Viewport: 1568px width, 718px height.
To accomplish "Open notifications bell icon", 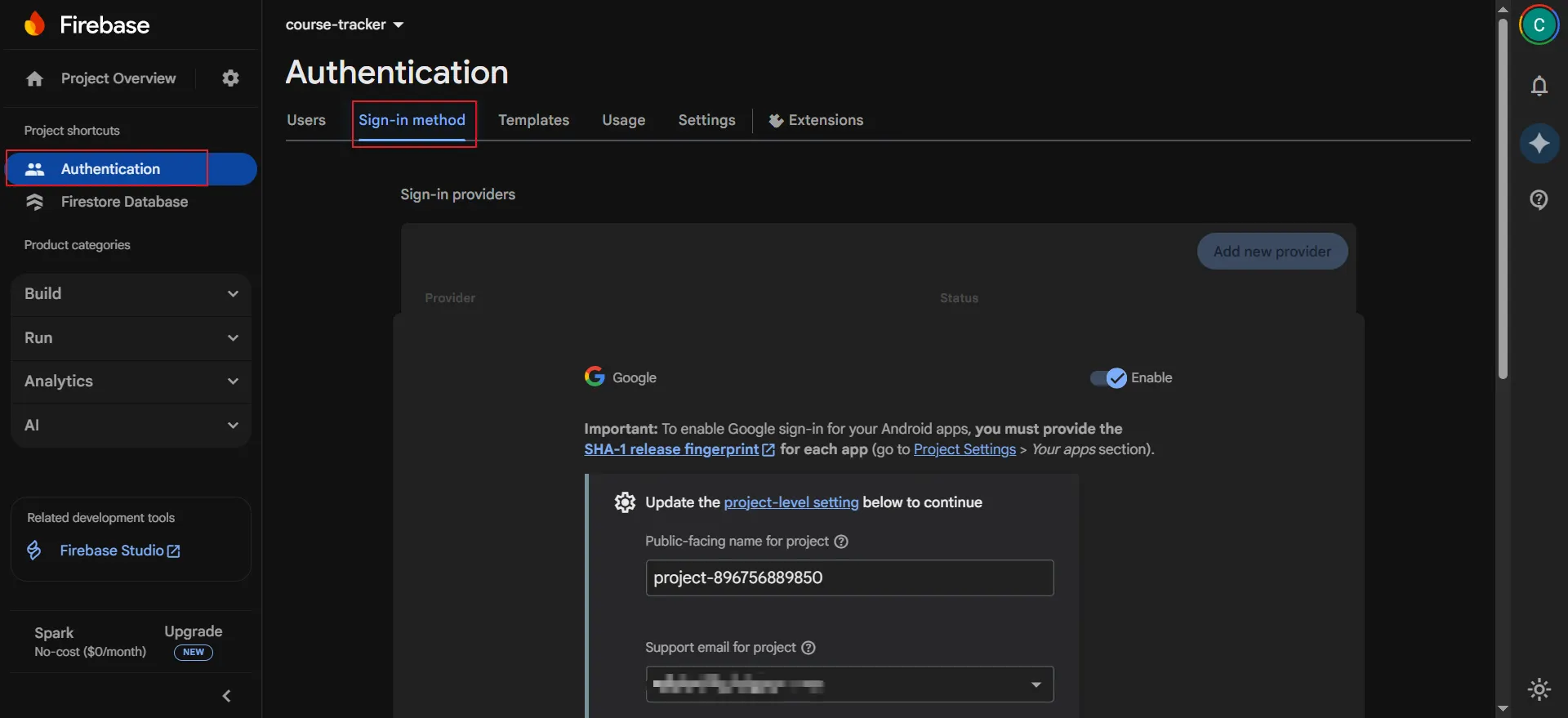I will pyautogui.click(x=1539, y=86).
